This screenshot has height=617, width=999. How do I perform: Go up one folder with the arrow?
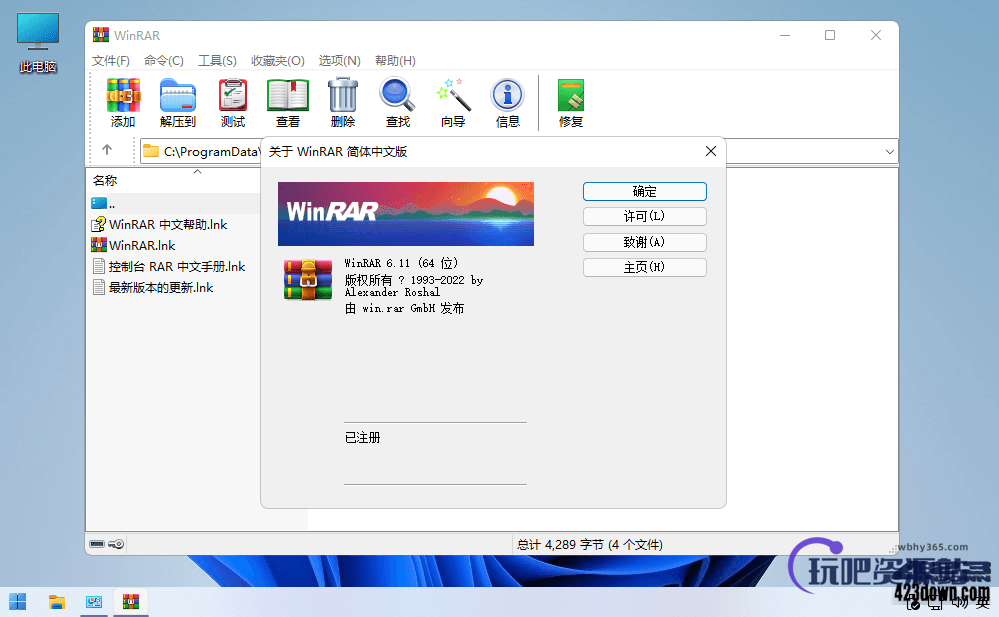107,150
